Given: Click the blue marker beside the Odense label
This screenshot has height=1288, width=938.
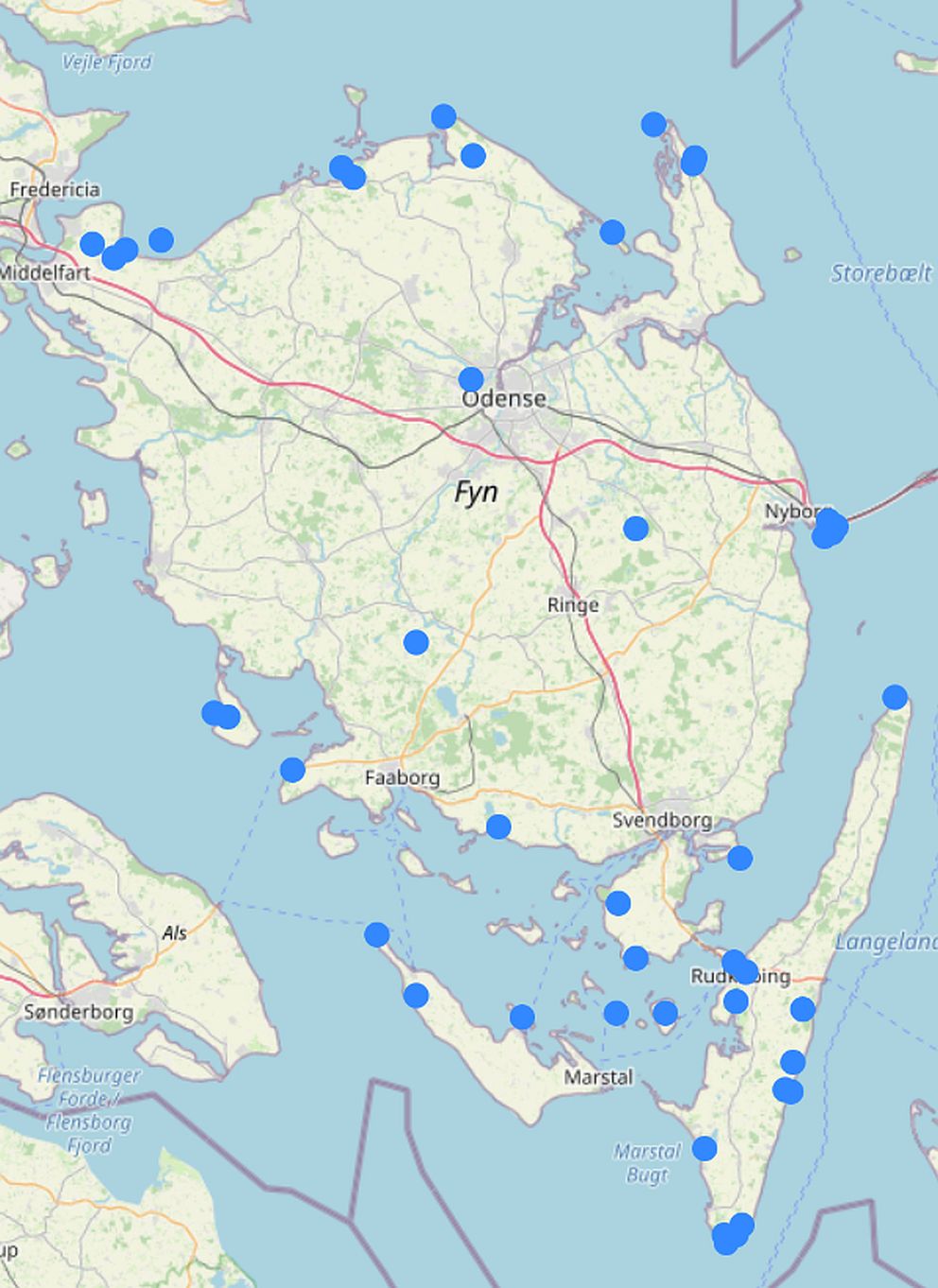Looking at the screenshot, I should 471,379.
